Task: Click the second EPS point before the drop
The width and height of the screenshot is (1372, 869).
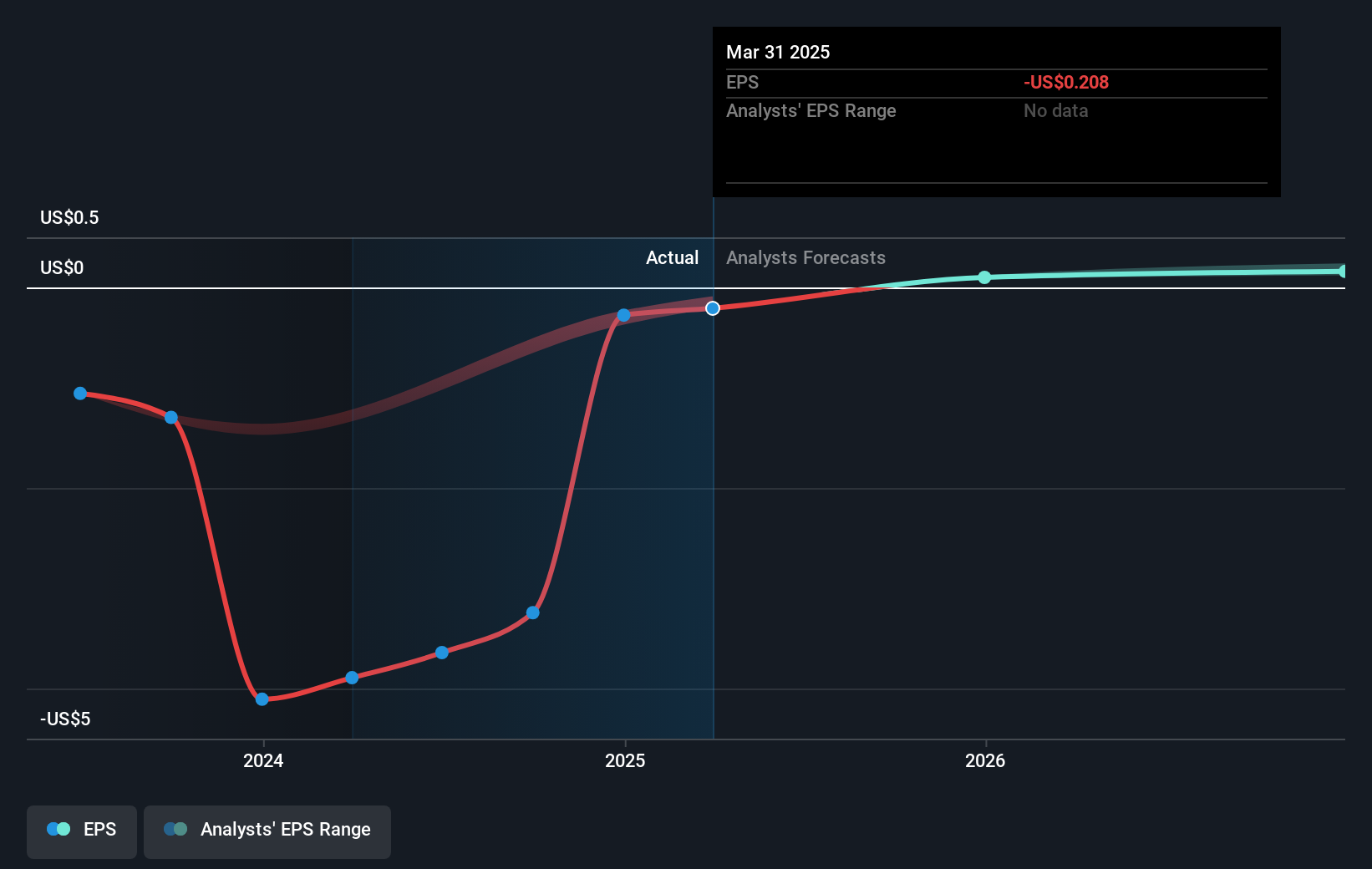Action: tap(171, 417)
